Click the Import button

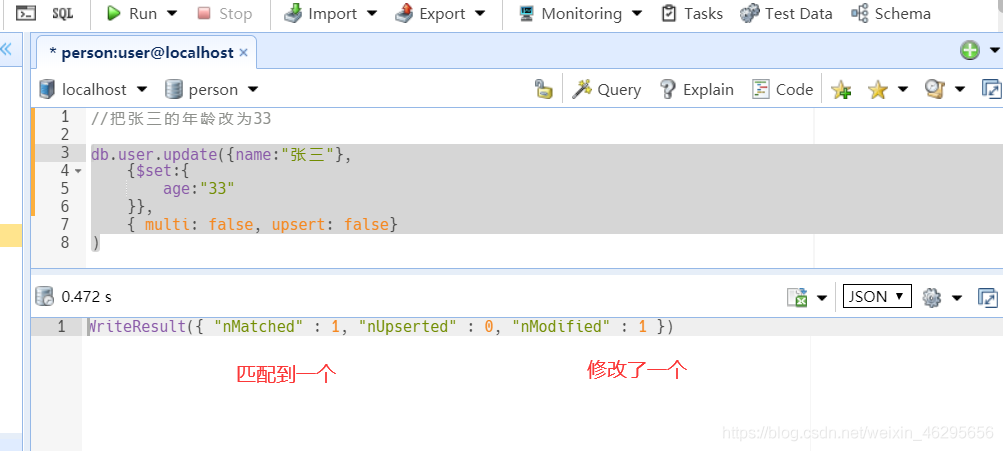(x=320, y=13)
